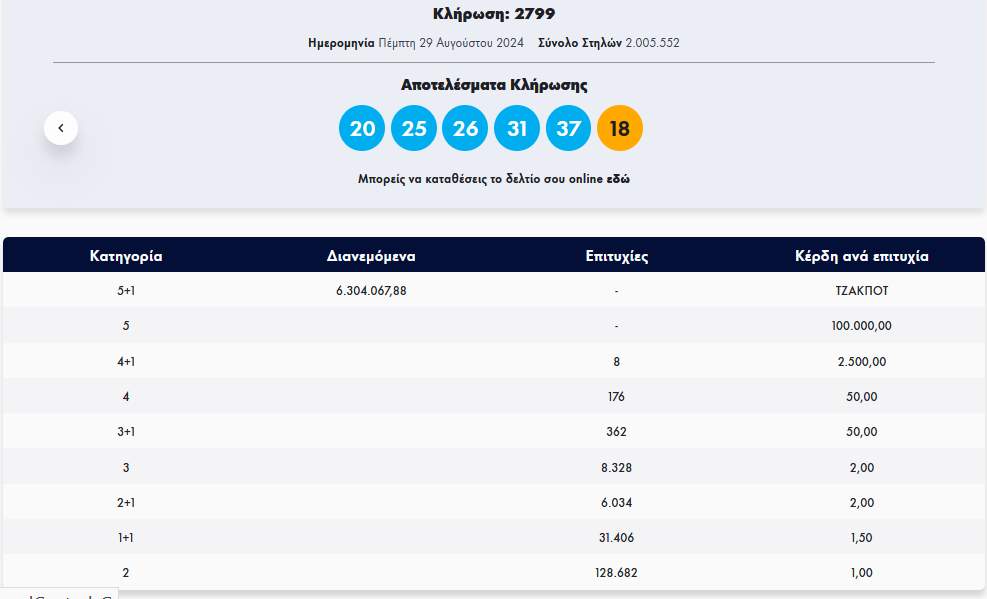Click the blue number 26 ball
The image size is (987, 599).
click(466, 128)
